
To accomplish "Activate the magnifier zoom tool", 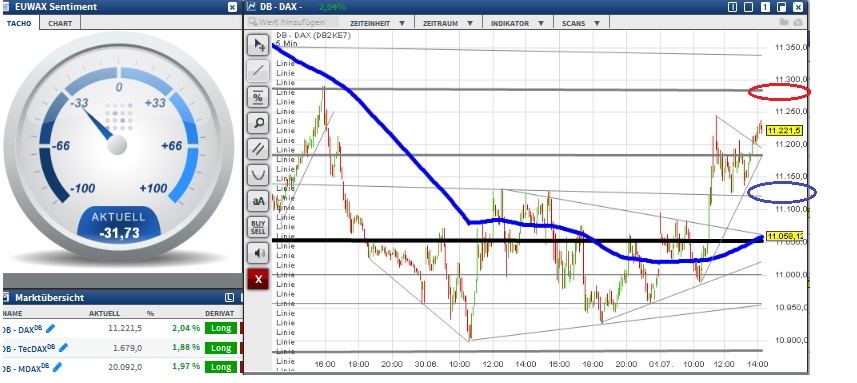I will (258, 123).
